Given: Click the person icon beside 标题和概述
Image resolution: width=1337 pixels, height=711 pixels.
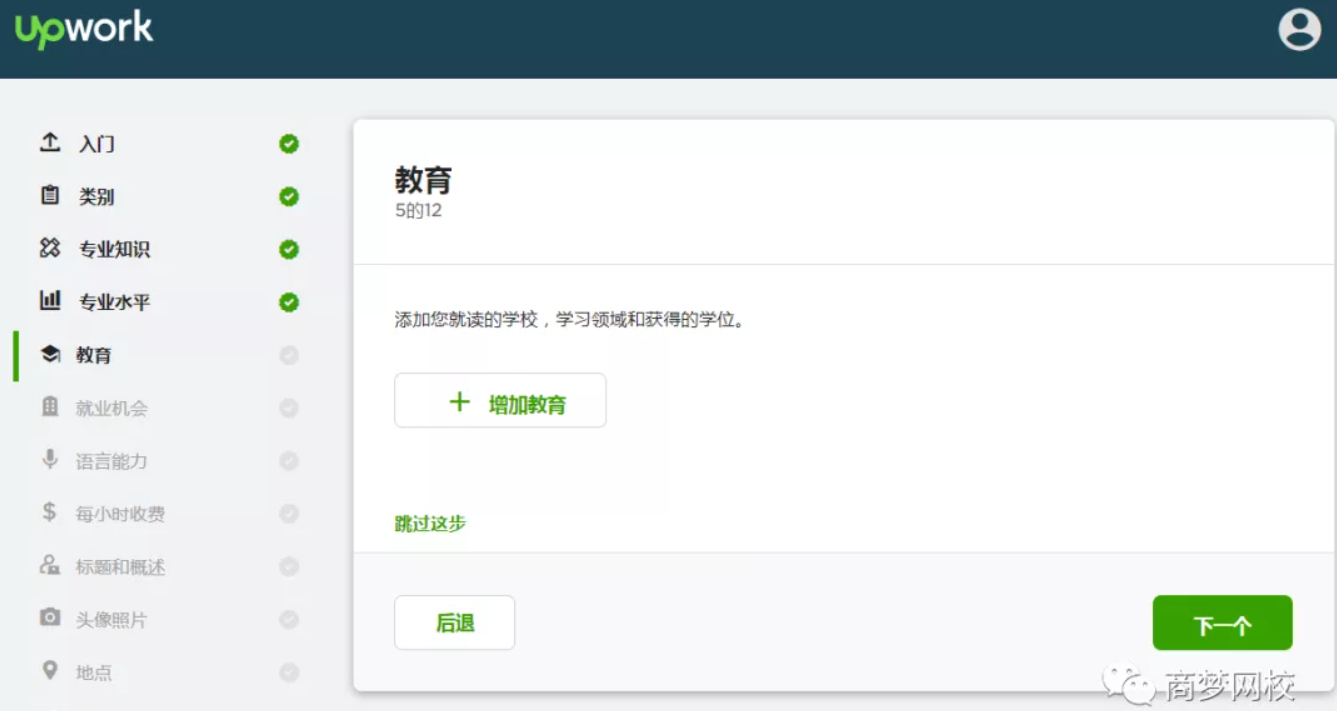Looking at the screenshot, I should click(50, 565).
